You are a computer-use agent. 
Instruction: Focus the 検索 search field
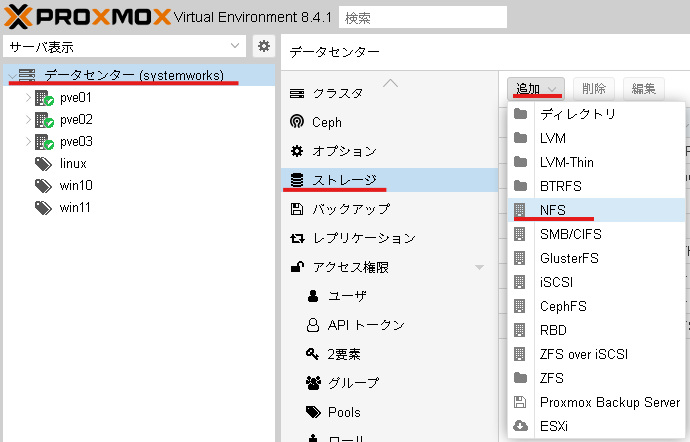(x=422, y=18)
